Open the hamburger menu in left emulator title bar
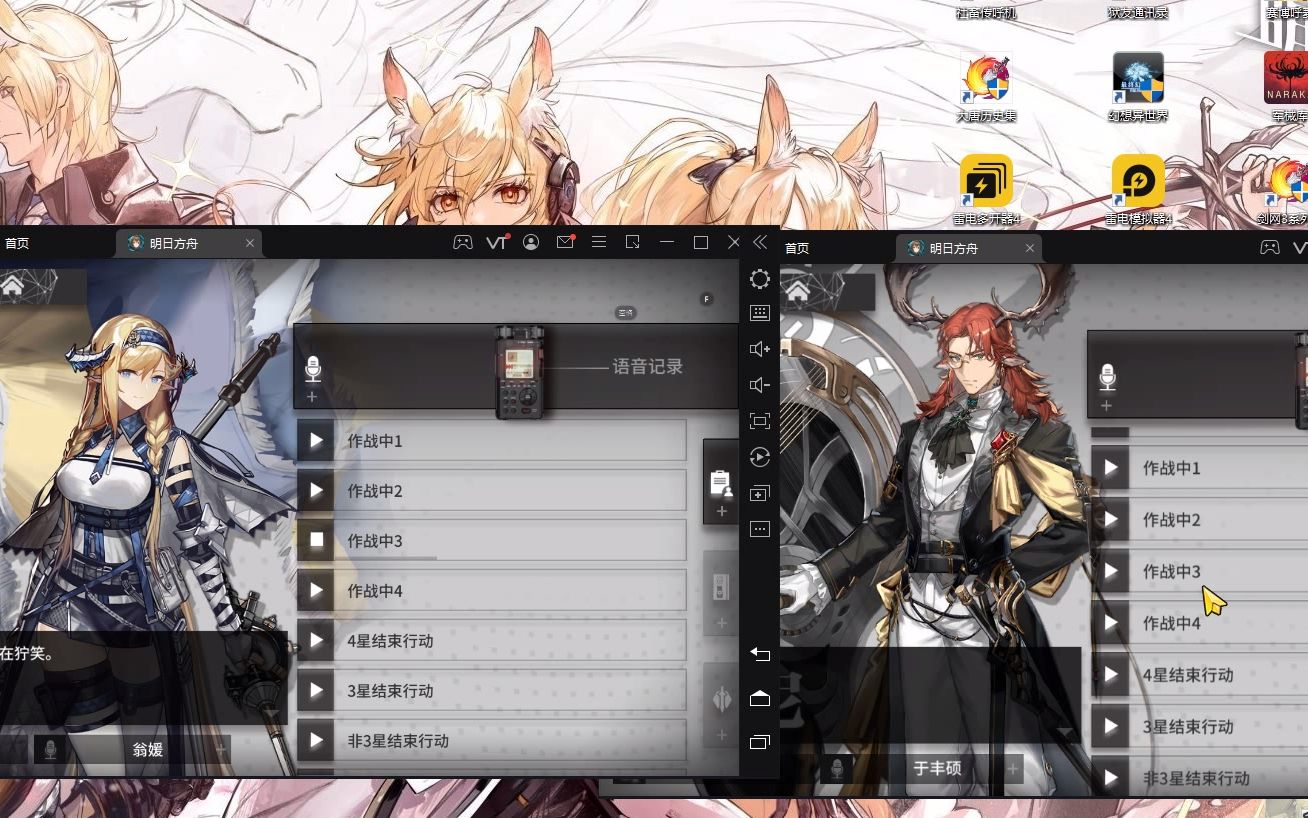The width and height of the screenshot is (1308, 818). [599, 242]
